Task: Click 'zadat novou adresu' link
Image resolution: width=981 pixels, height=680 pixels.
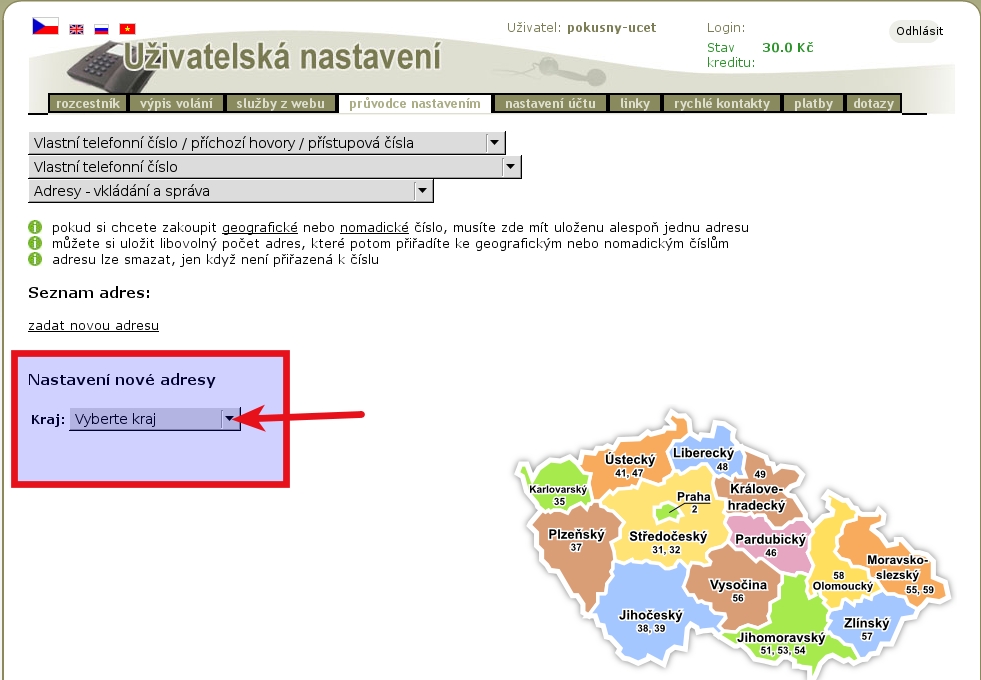Action: 93,325
